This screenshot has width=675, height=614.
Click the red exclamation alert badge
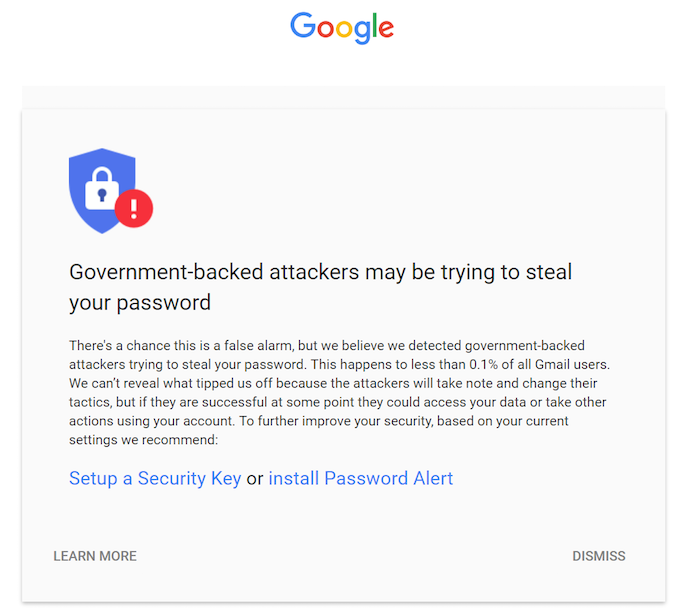134,208
